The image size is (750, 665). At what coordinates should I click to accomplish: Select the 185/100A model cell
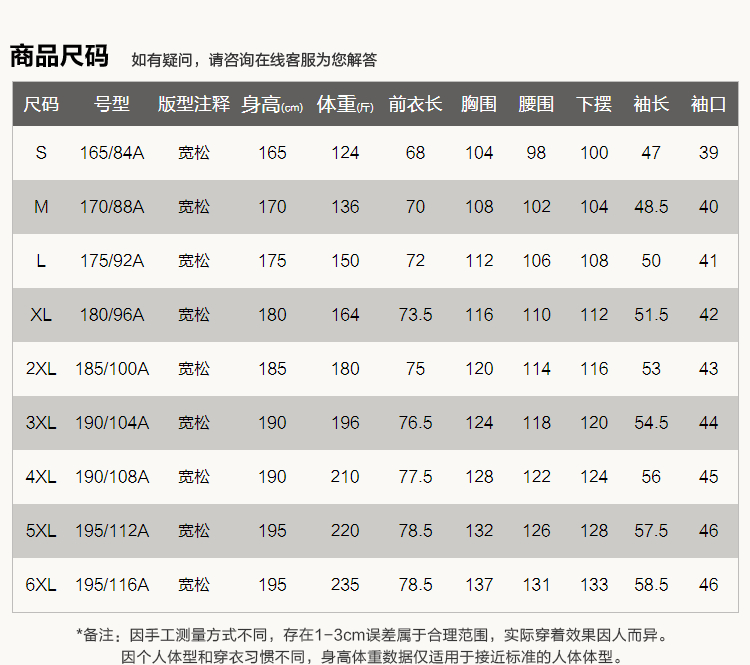coord(112,369)
